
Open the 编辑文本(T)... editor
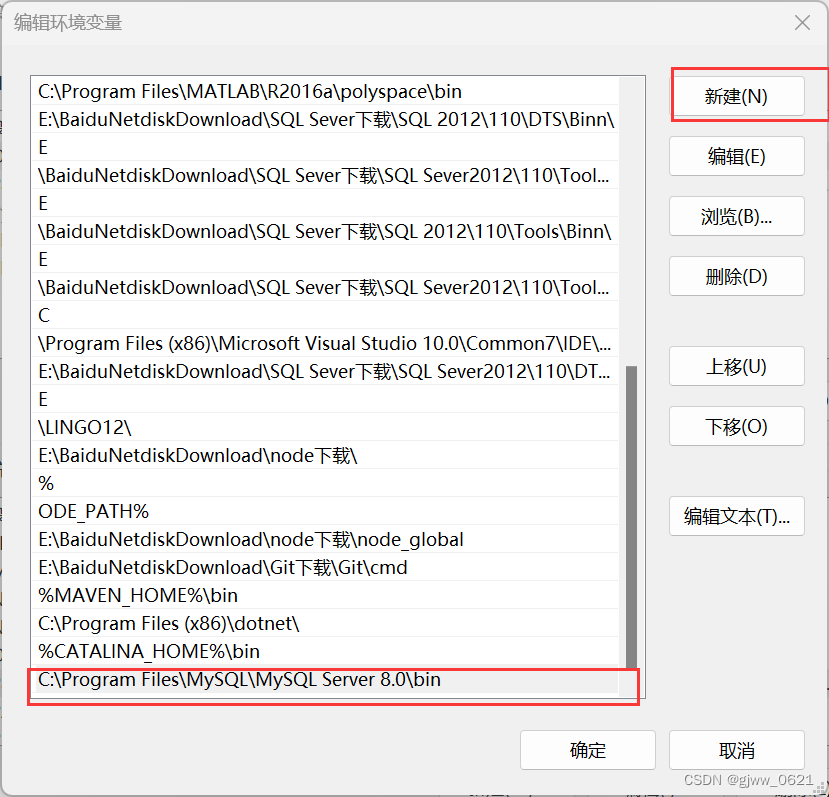click(x=736, y=516)
